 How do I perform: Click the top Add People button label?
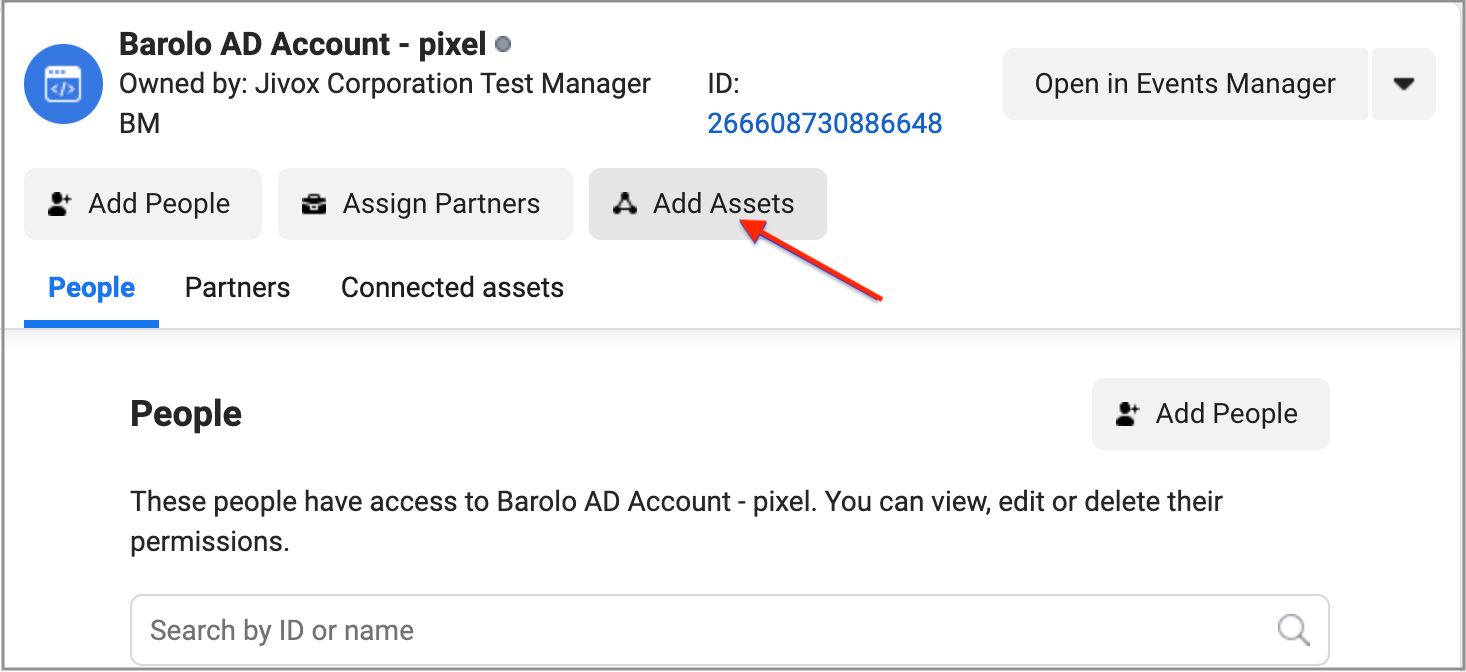159,204
